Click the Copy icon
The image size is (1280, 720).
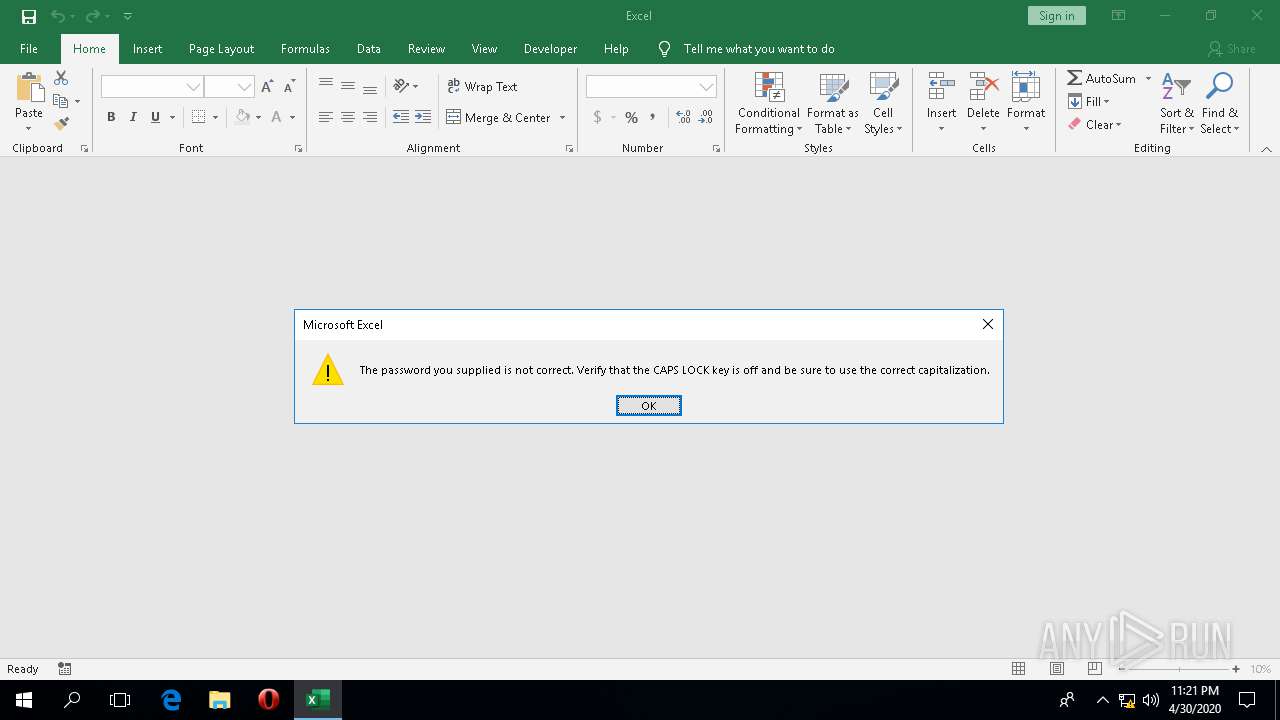61,101
